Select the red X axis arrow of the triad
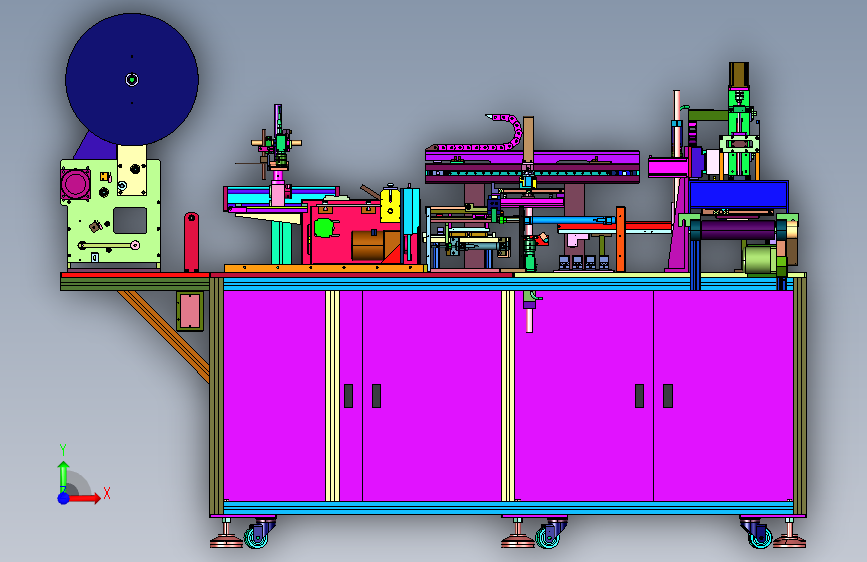The width and height of the screenshot is (867, 562). point(86,498)
